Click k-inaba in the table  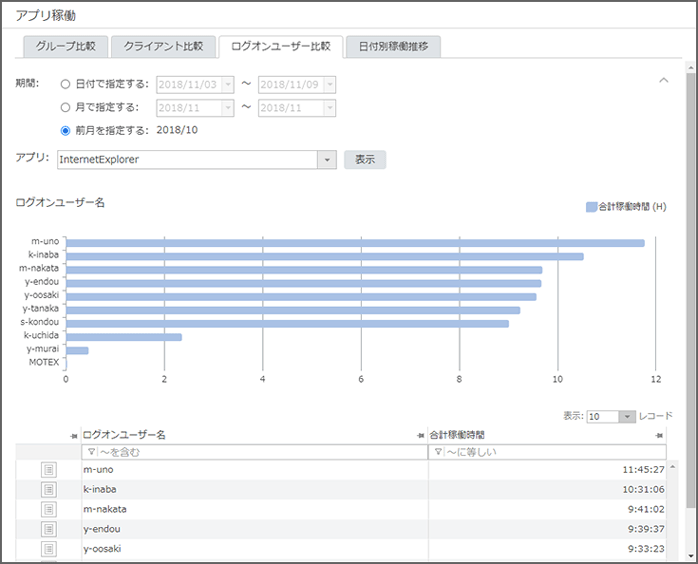[x=100, y=490]
